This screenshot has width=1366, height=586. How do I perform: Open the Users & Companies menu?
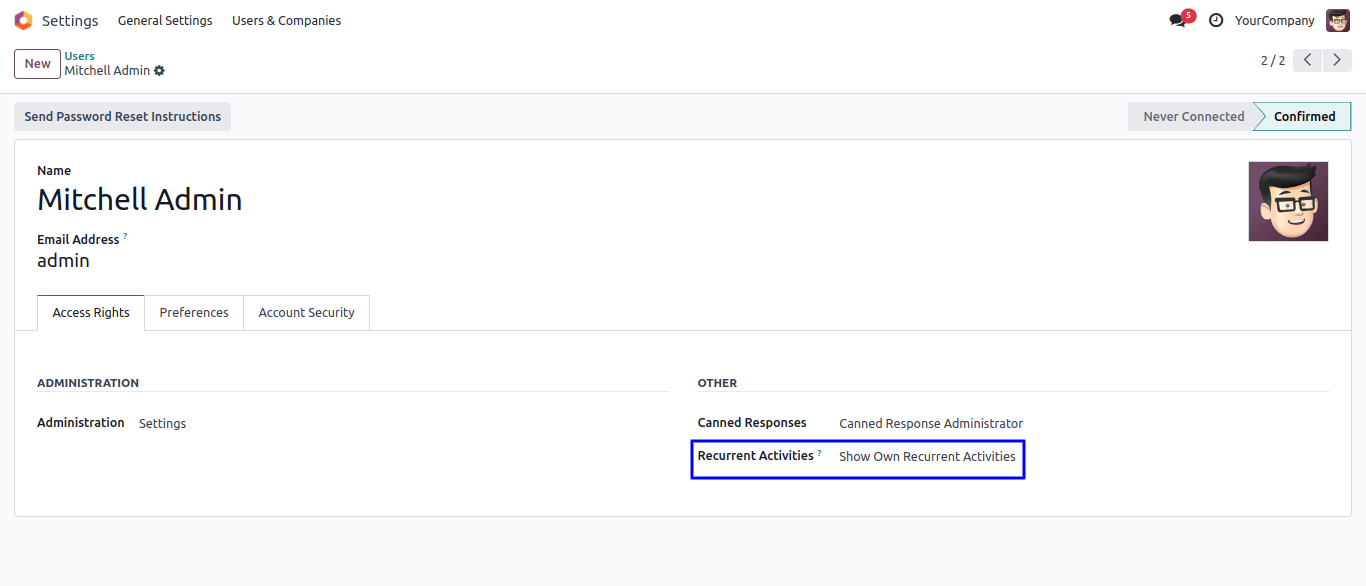[x=286, y=20]
